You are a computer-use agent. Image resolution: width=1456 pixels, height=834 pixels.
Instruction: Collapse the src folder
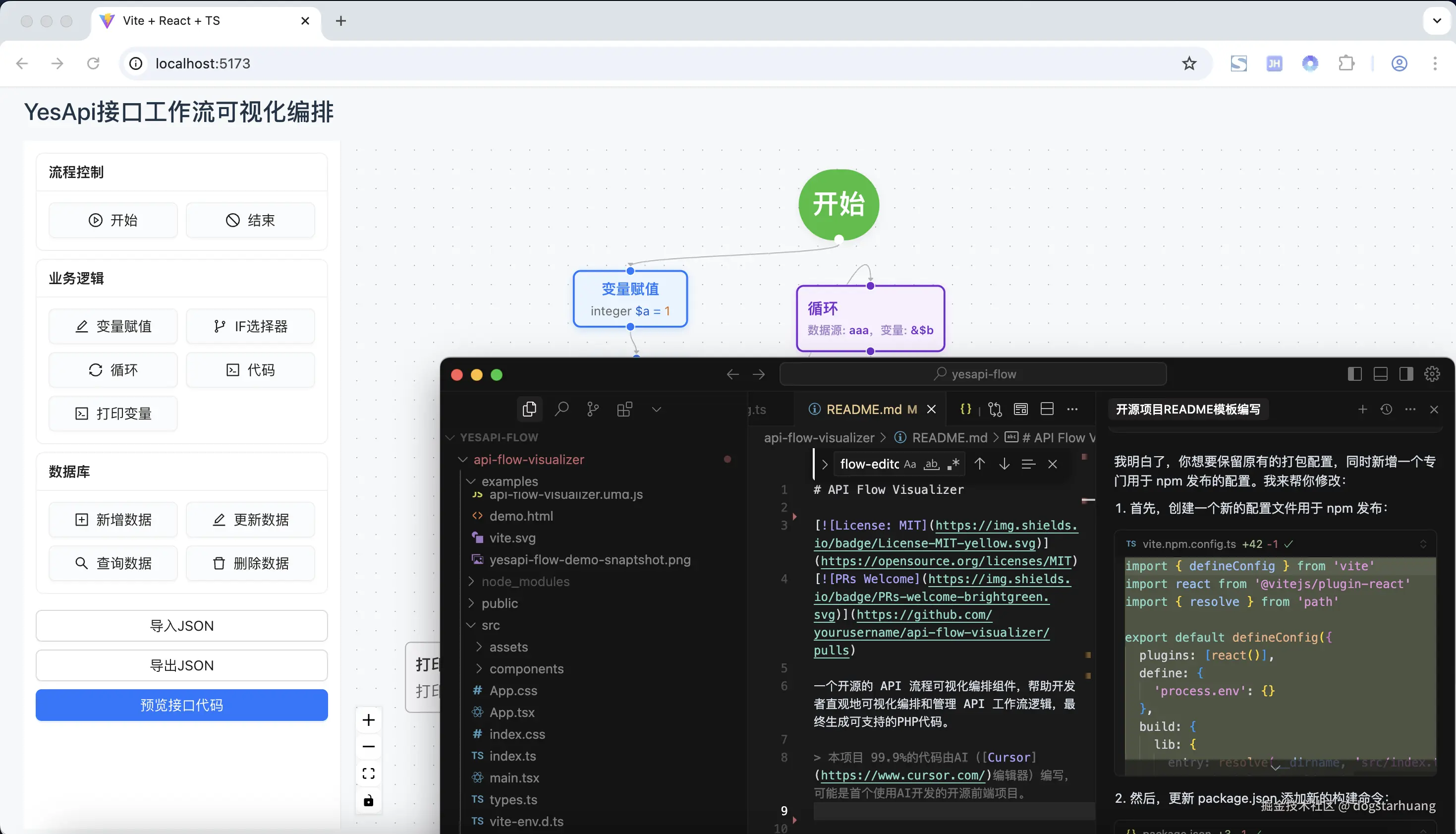491,625
